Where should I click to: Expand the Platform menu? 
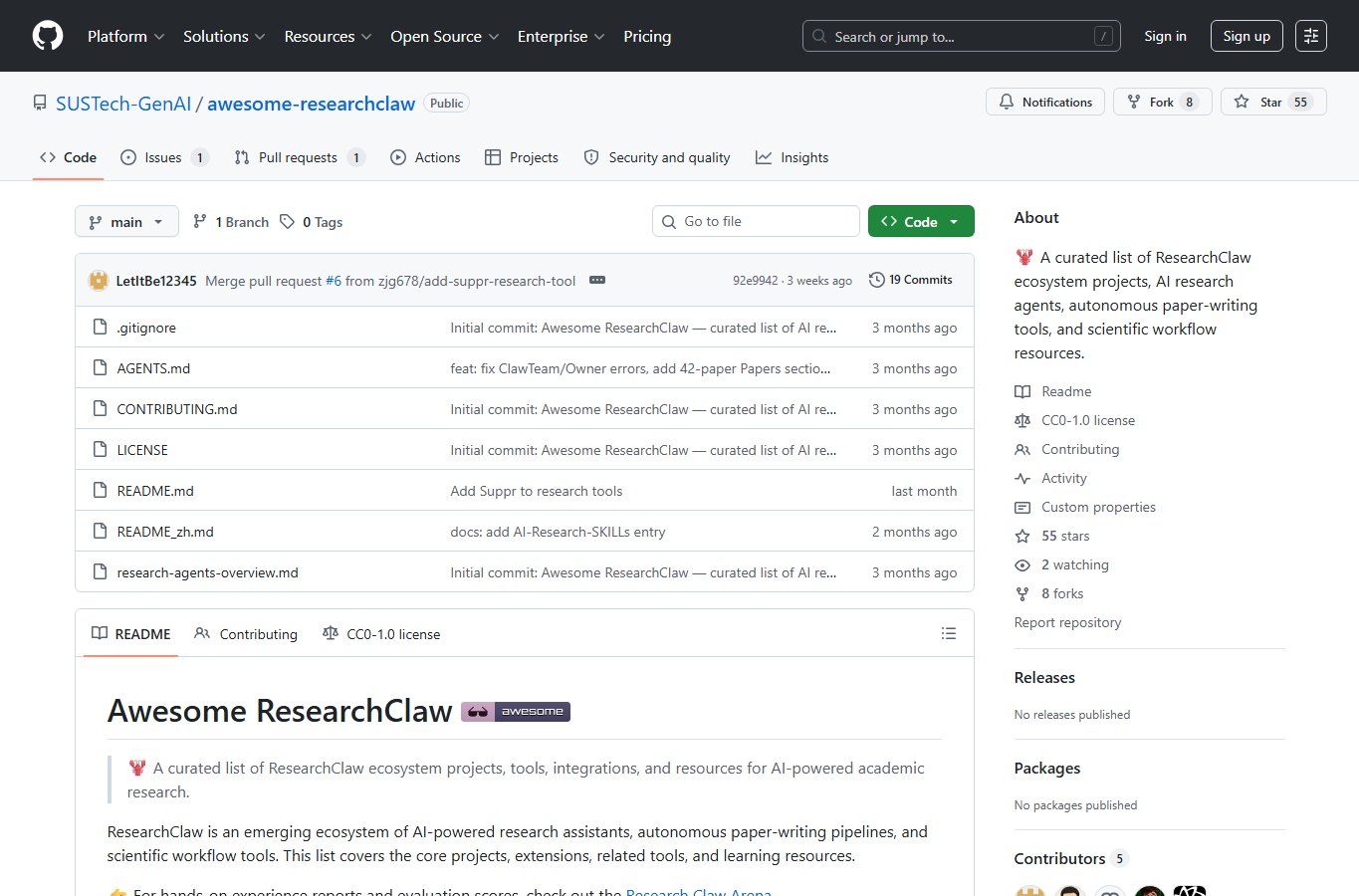point(125,36)
